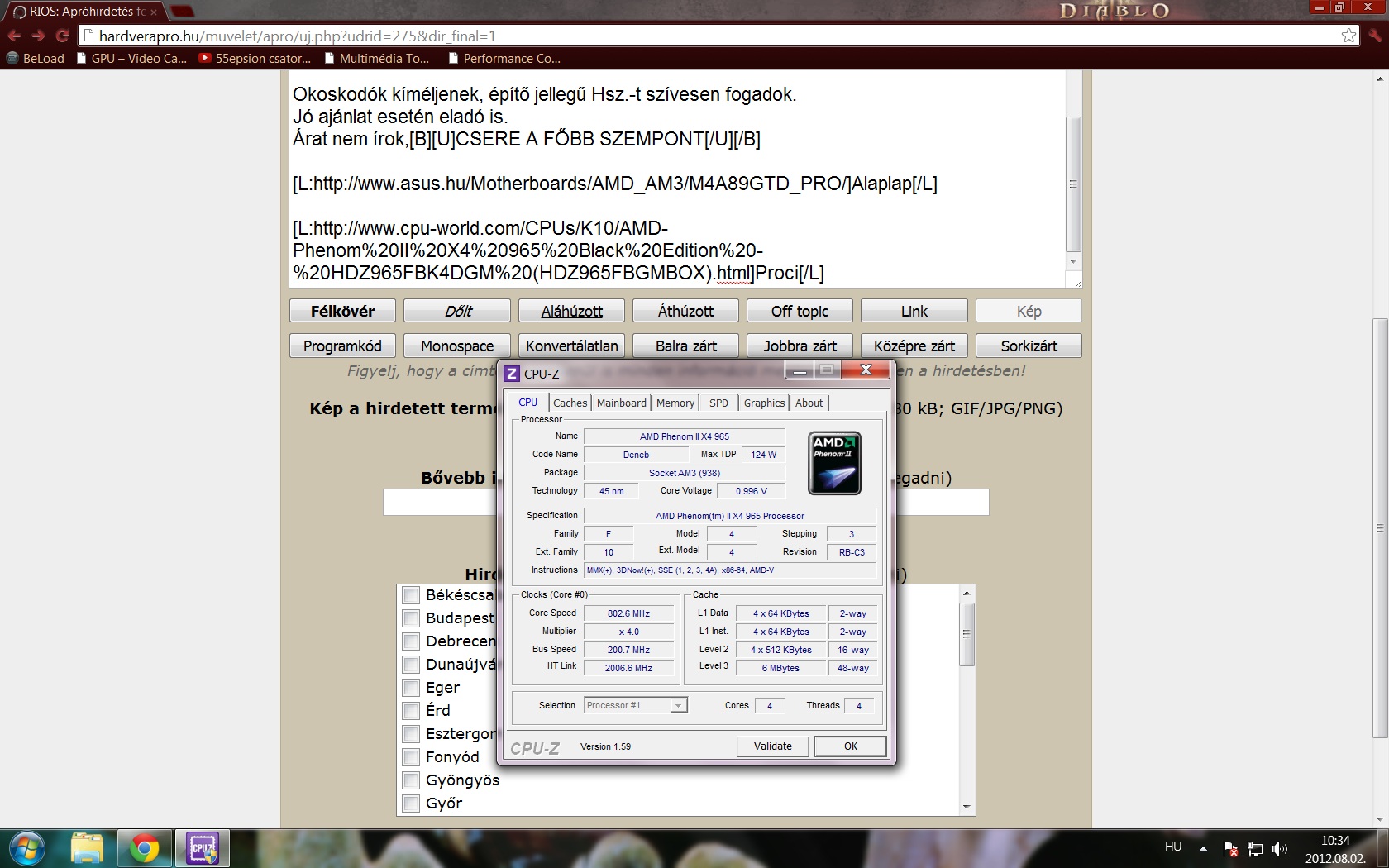Image resolution: width=1389 pixels, height=868 pixels.
Task: Minimize the CPU-Z window
Action: pos(800,371)
